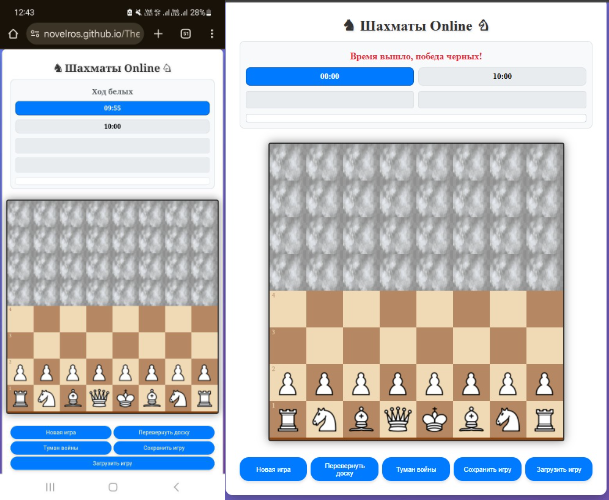The height and width of the screenshot is (500, 609).
Task: Click the 'Время вышло, победа черных!' message
Action: pos(416,56)
